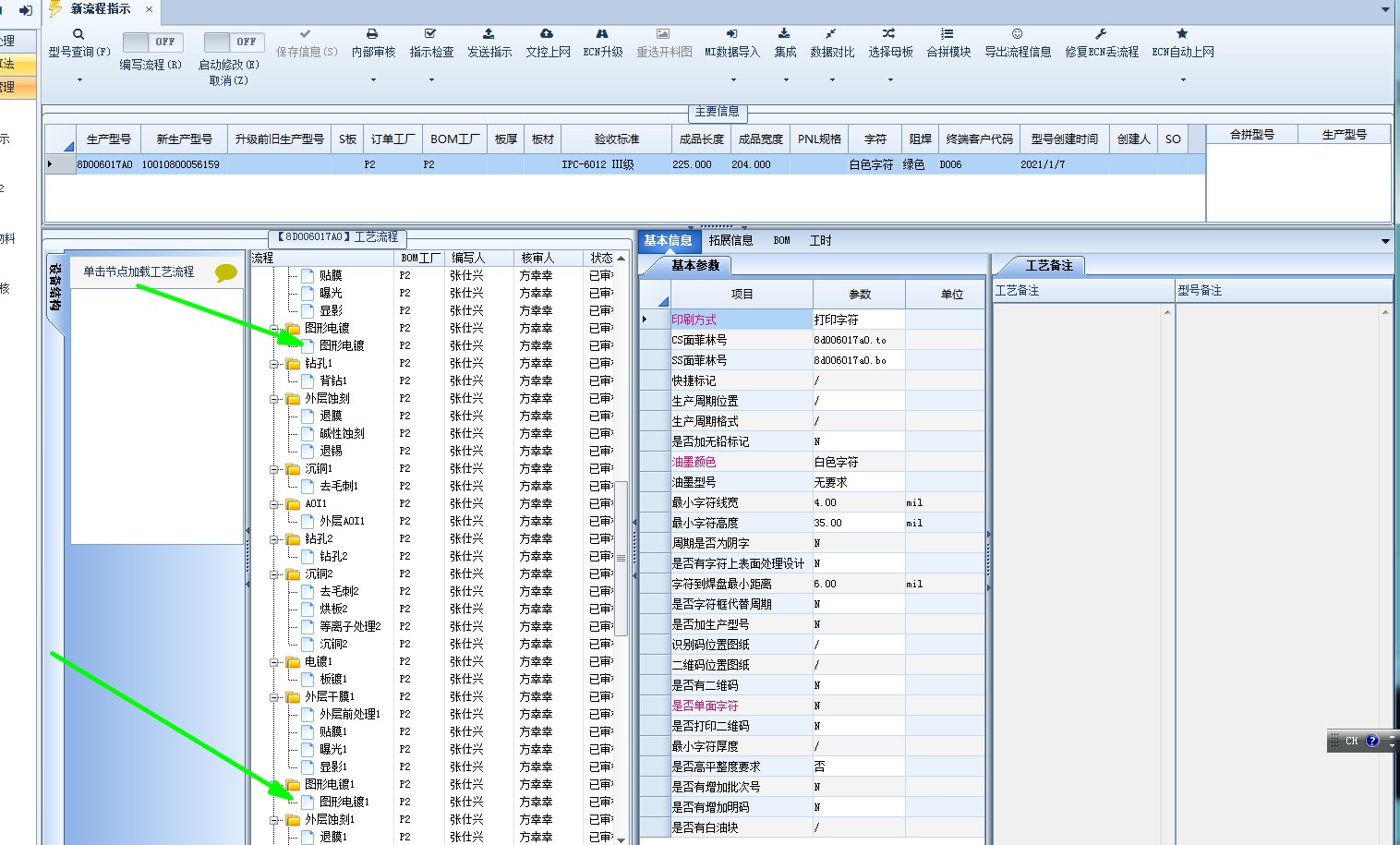This screenshot has width=1400, height=845.
Task: Click the 保存信息(S) checkmark icon
Action: (x=306, y=33)
